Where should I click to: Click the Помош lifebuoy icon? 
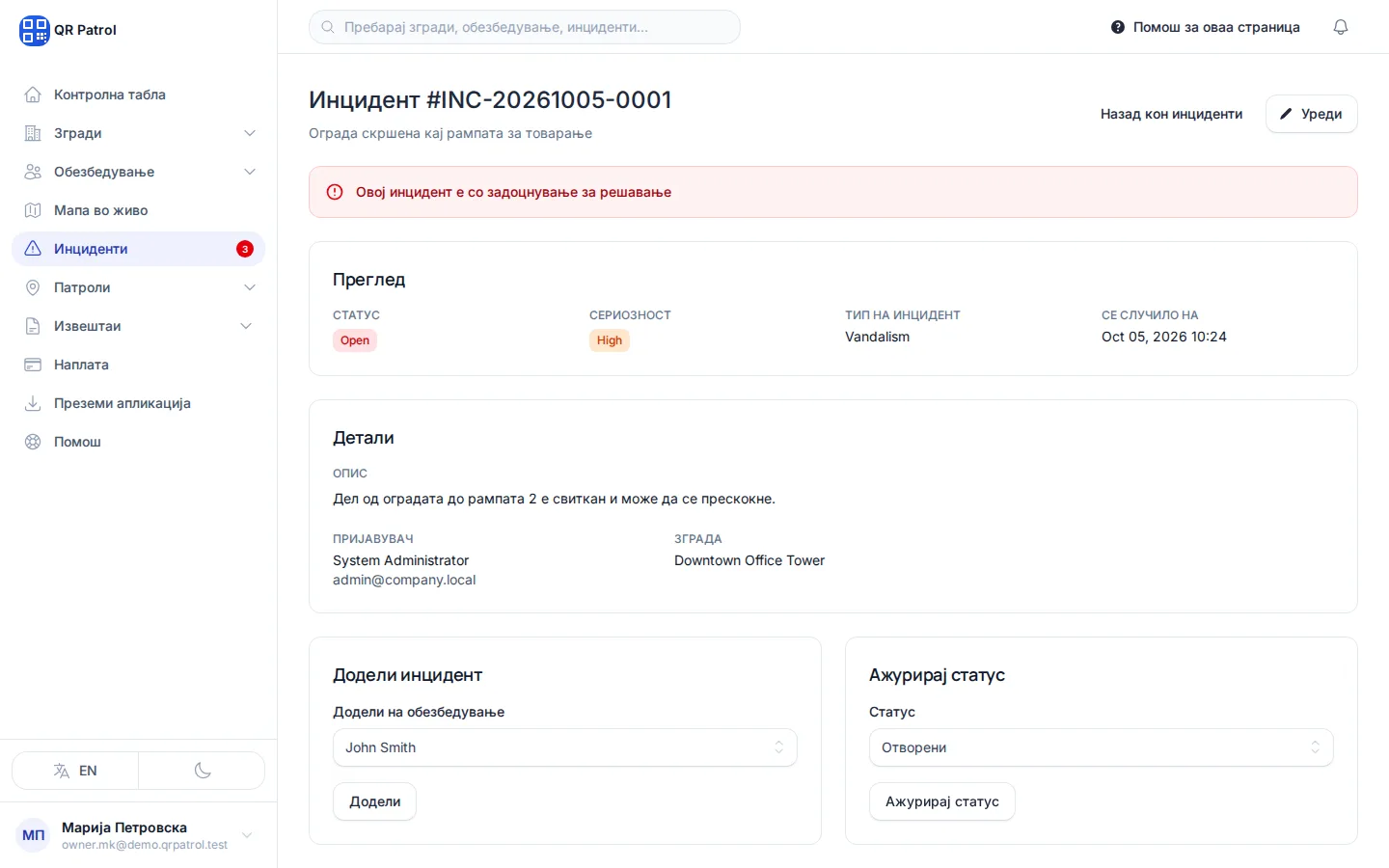(33, 442)
